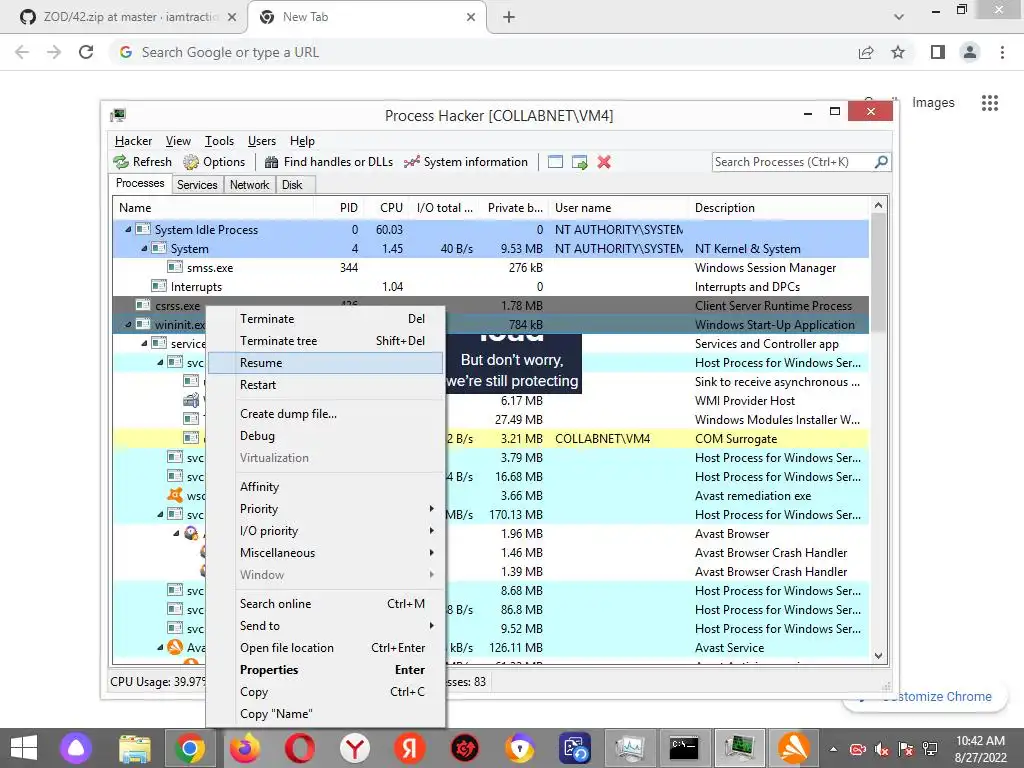Click the WMI Provider Host row icon

[191, 400]
